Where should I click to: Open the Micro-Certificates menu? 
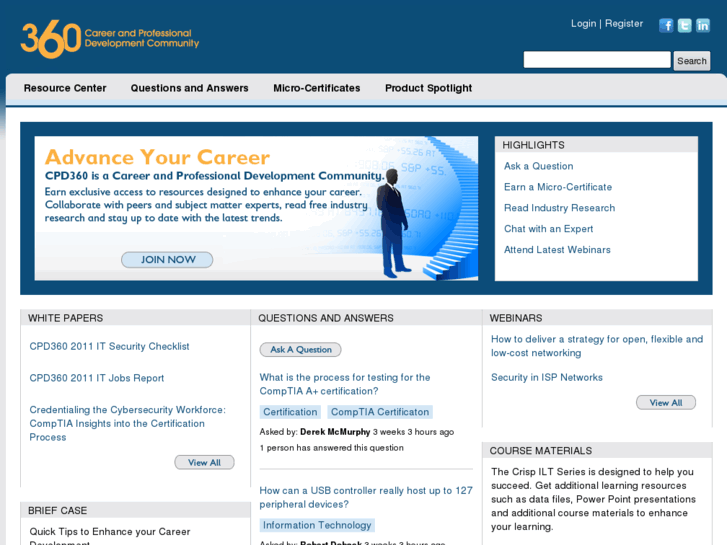coord(317,88)
